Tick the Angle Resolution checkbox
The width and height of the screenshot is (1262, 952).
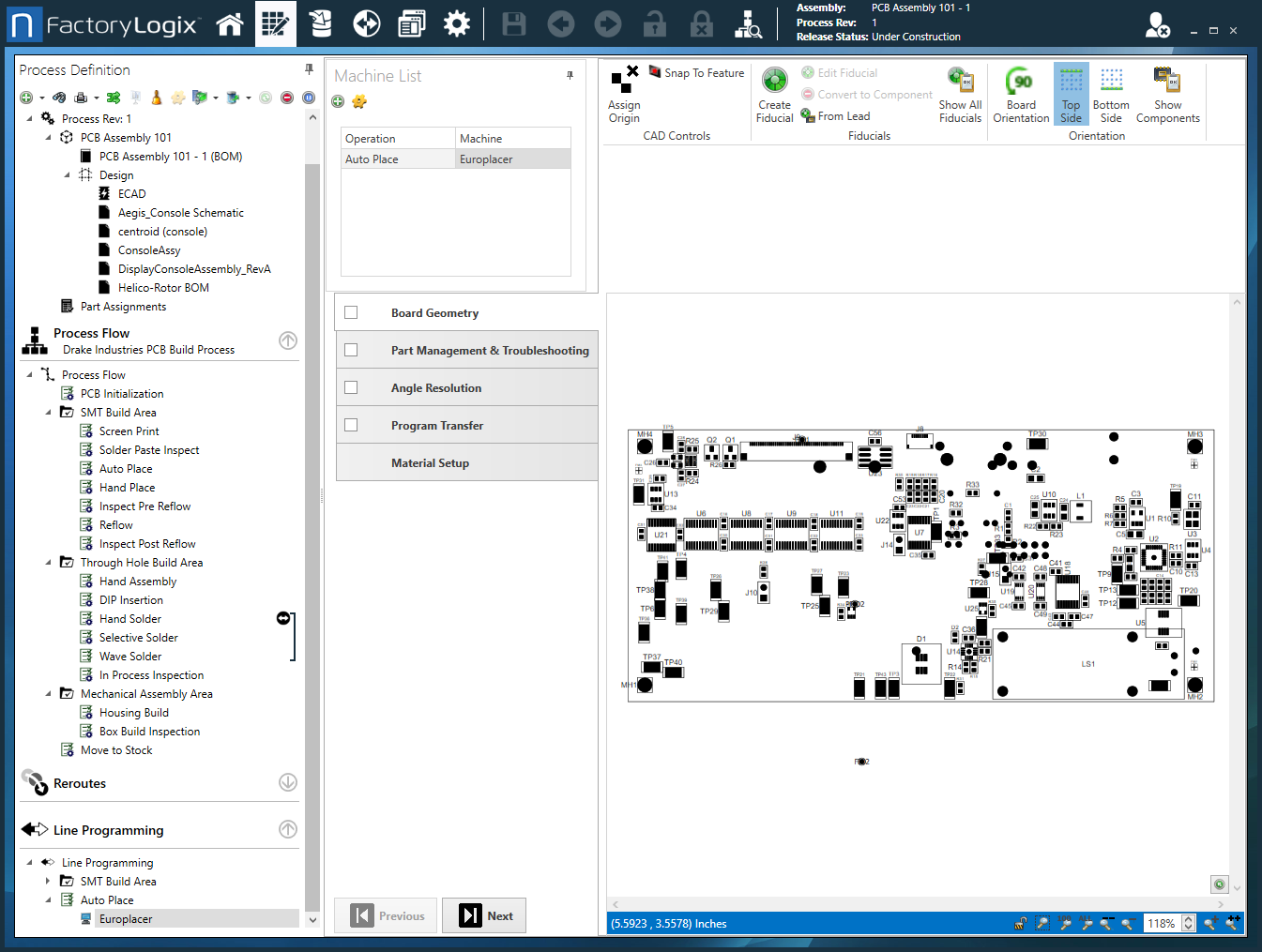pyautogui.click(x=351, y=387)
